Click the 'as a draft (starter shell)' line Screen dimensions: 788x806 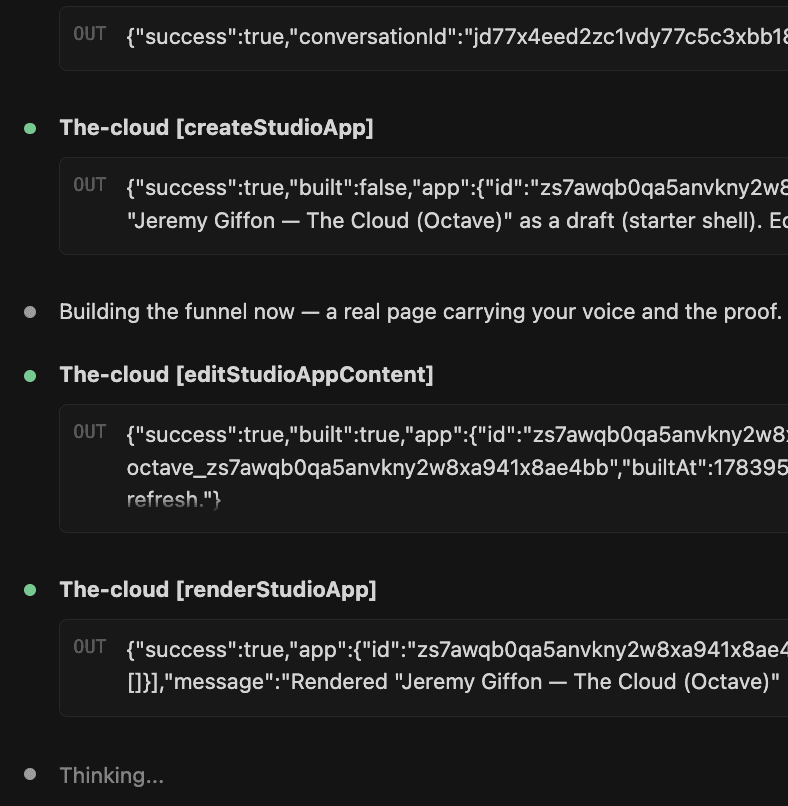[457, 221]
